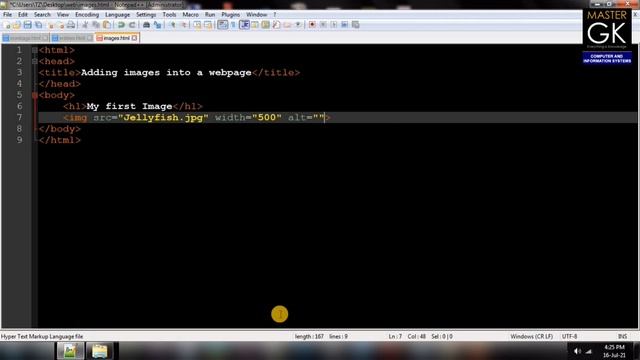
Task: Close the current document via the Close toolbar icon
Action: tap(51, 25)
